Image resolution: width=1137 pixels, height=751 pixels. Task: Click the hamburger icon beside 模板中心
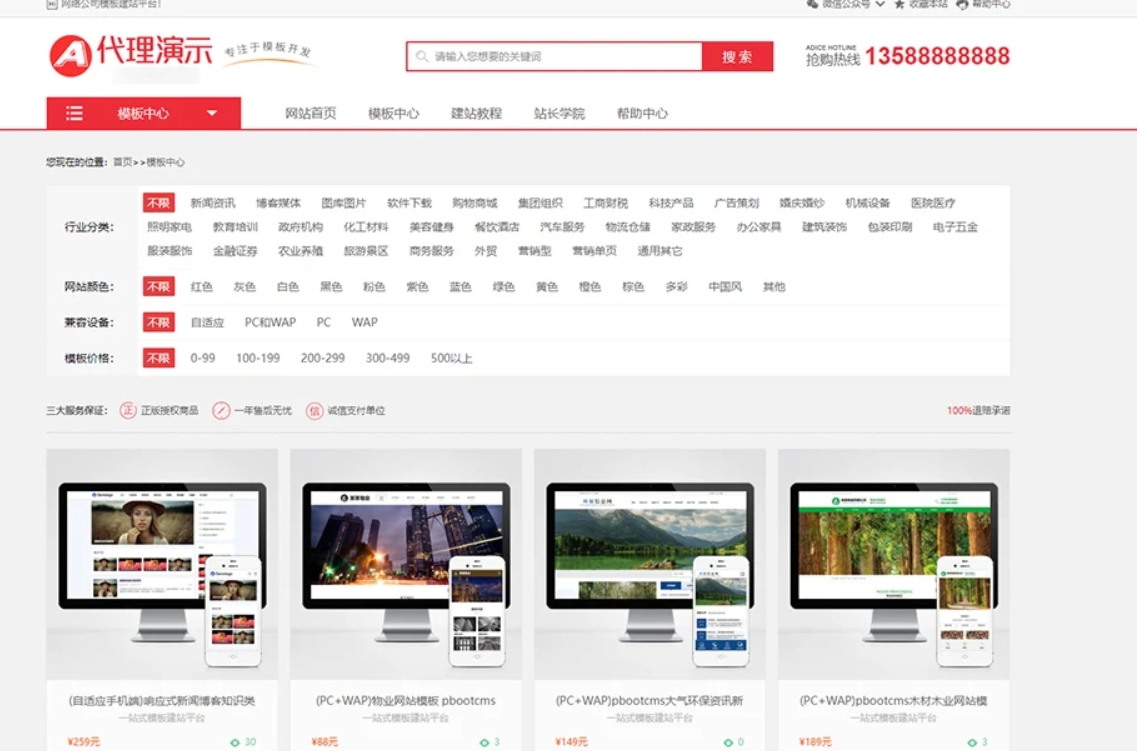[x=74, y=114]
